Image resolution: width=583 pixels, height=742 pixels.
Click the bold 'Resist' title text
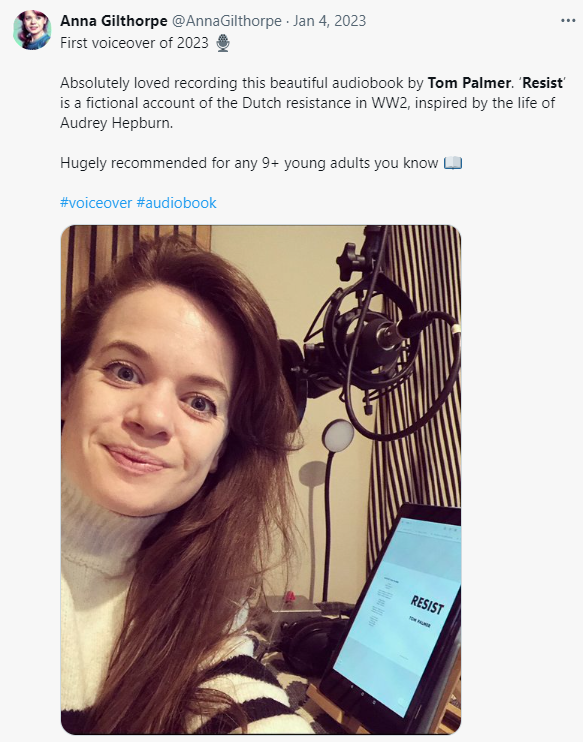pos(542,83)
